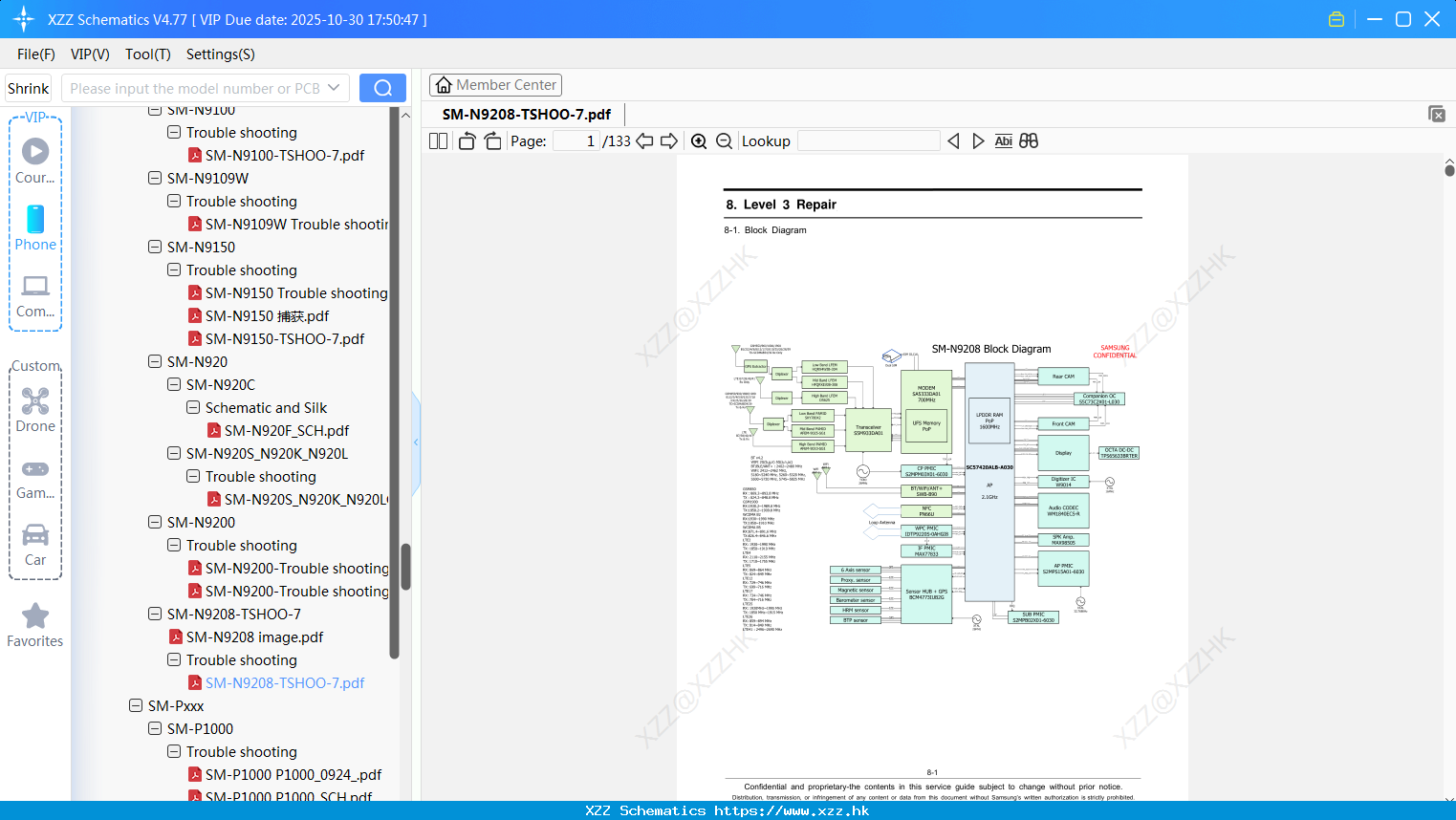Viewport: 1456px width, 820px height.
Task: Open SM-N9150-TSHOO-7.pdf file
Action: (285, 338)
